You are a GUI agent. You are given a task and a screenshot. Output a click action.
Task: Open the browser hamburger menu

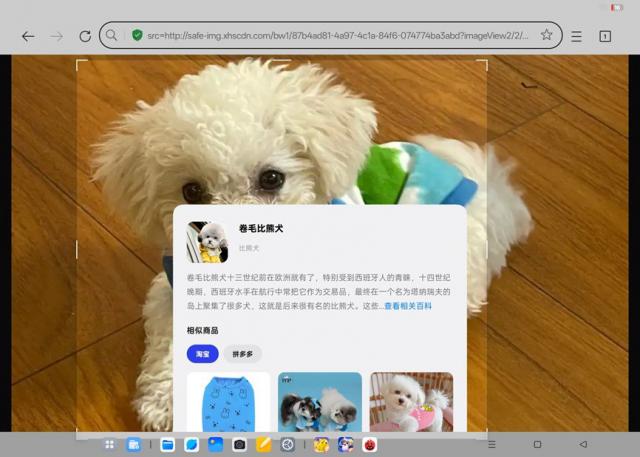pos(576,36)
